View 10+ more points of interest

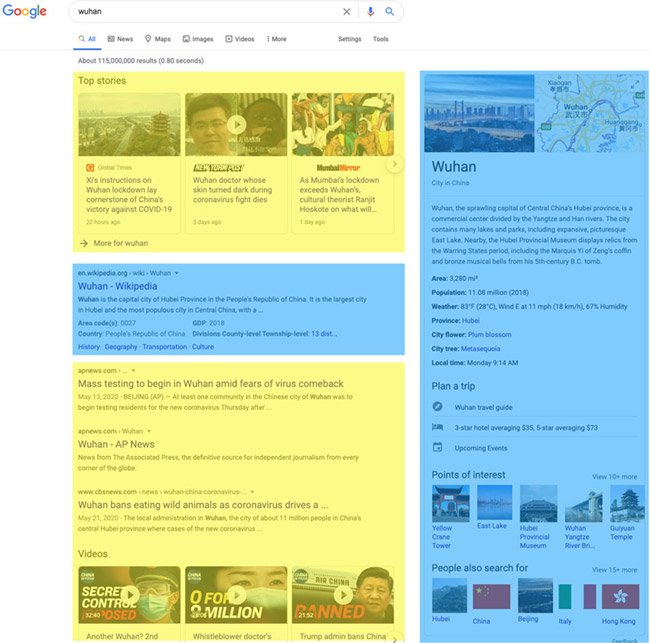614,477
